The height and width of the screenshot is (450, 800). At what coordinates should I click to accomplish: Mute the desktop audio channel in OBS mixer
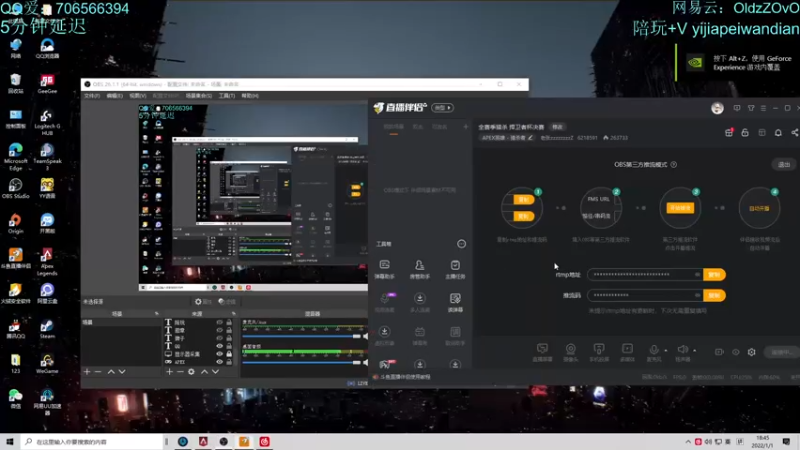[365, 362]
